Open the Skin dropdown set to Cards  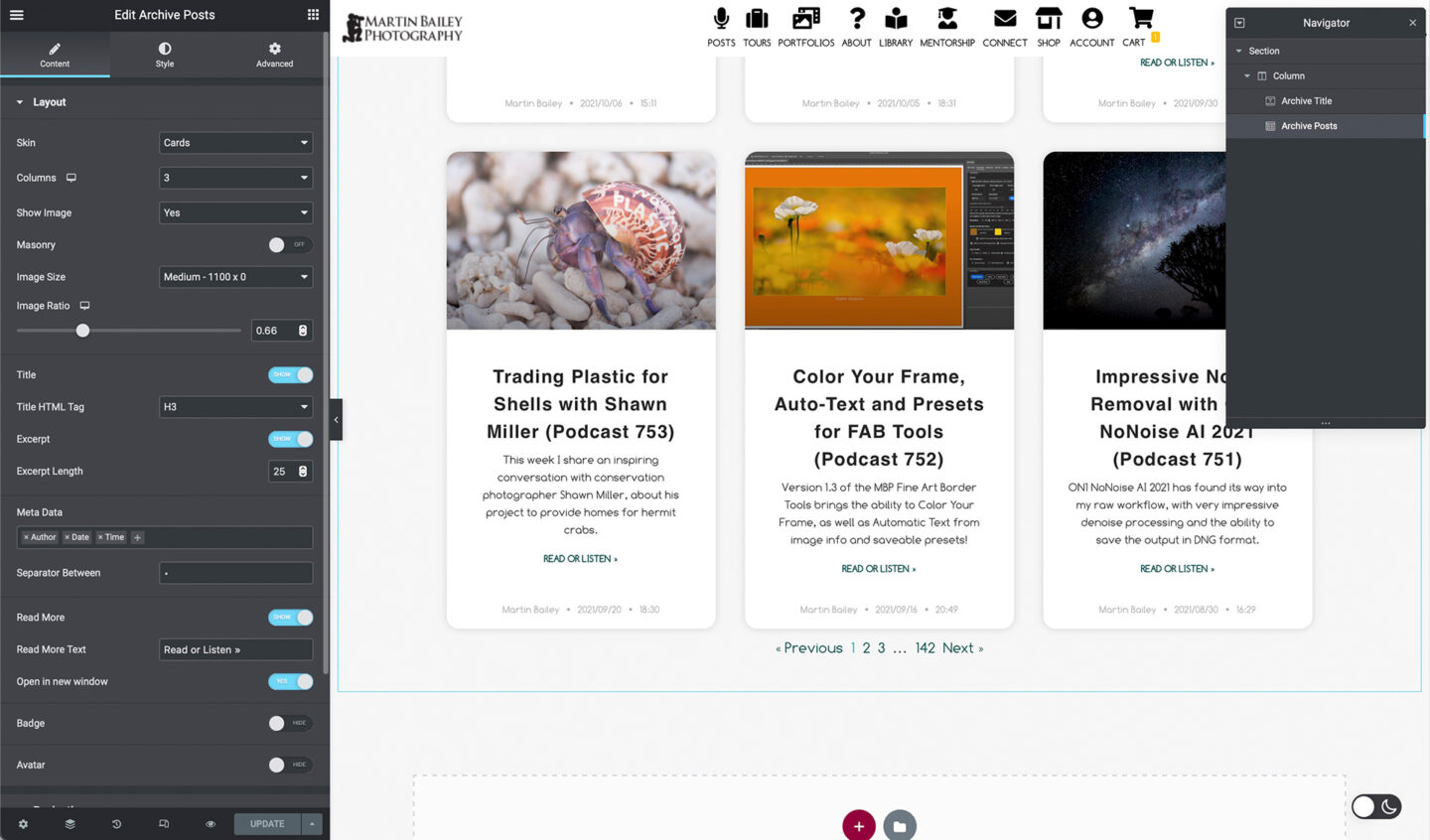coord(235,143)
